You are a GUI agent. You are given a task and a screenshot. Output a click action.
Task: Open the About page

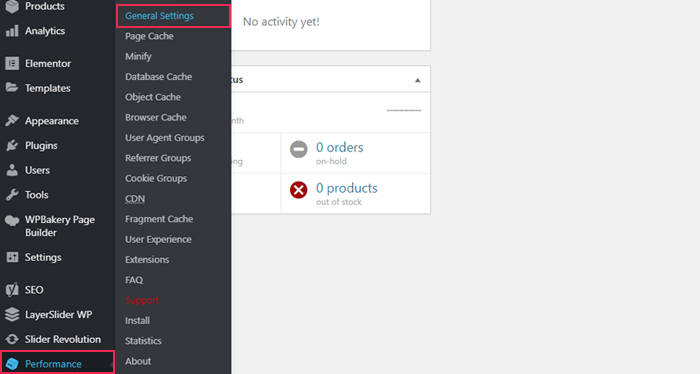click(x=138, y=361)
